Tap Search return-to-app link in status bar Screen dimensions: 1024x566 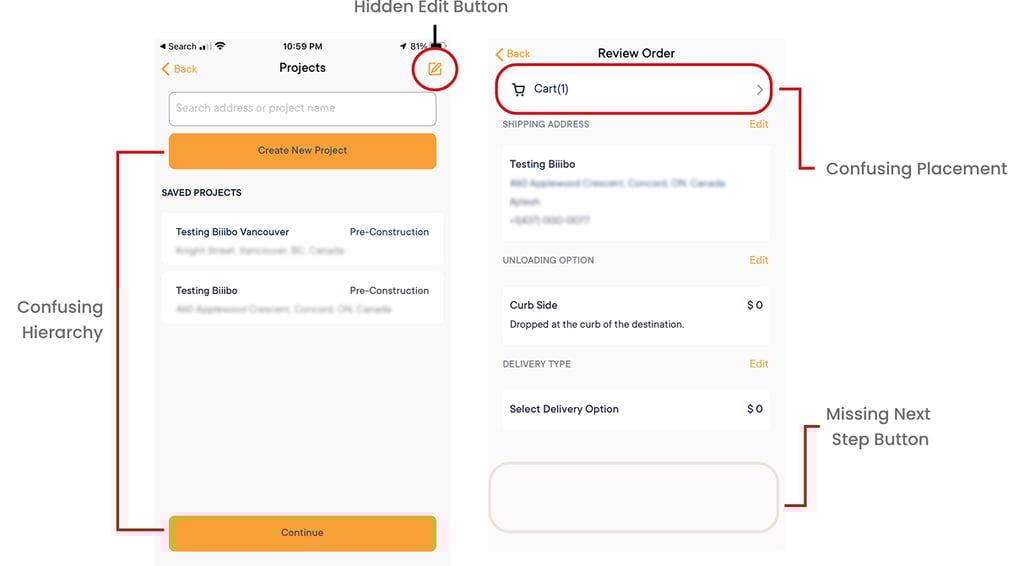tap(178, 46)
